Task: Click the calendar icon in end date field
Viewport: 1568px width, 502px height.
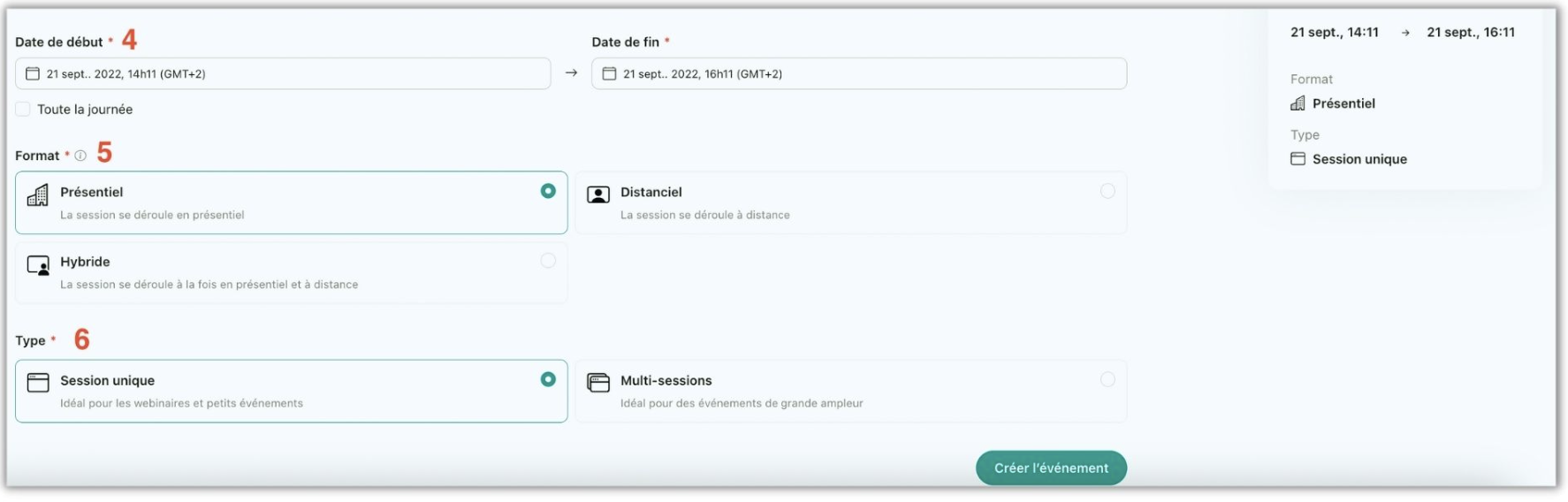Action: 609,73
